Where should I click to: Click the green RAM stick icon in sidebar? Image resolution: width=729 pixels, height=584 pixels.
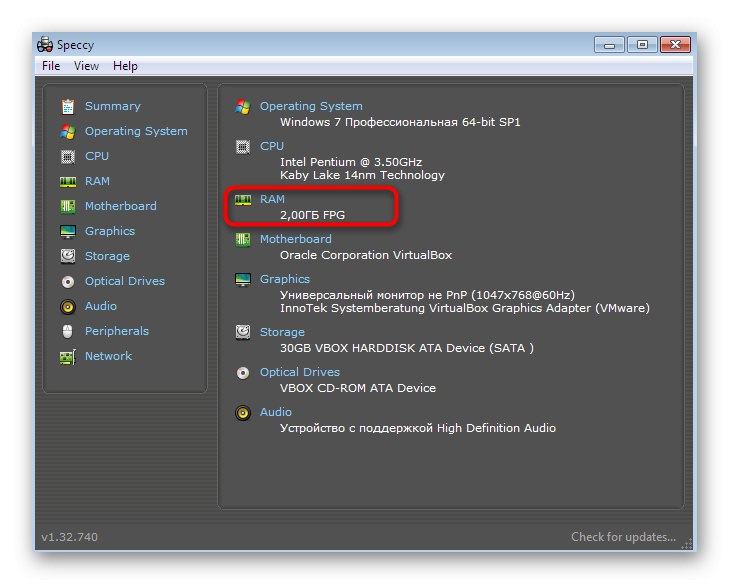coord(68,181)
